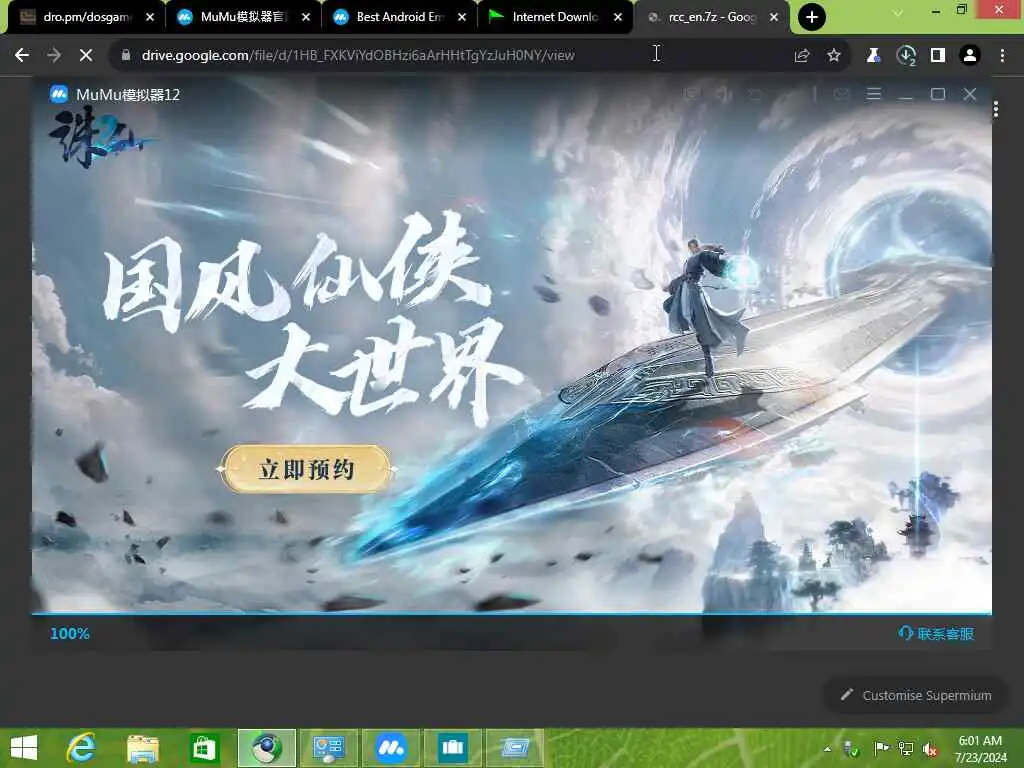Open the vertical three-dot menu beside installer
The image size is (1024, 768).
click(x=996, y=109)
